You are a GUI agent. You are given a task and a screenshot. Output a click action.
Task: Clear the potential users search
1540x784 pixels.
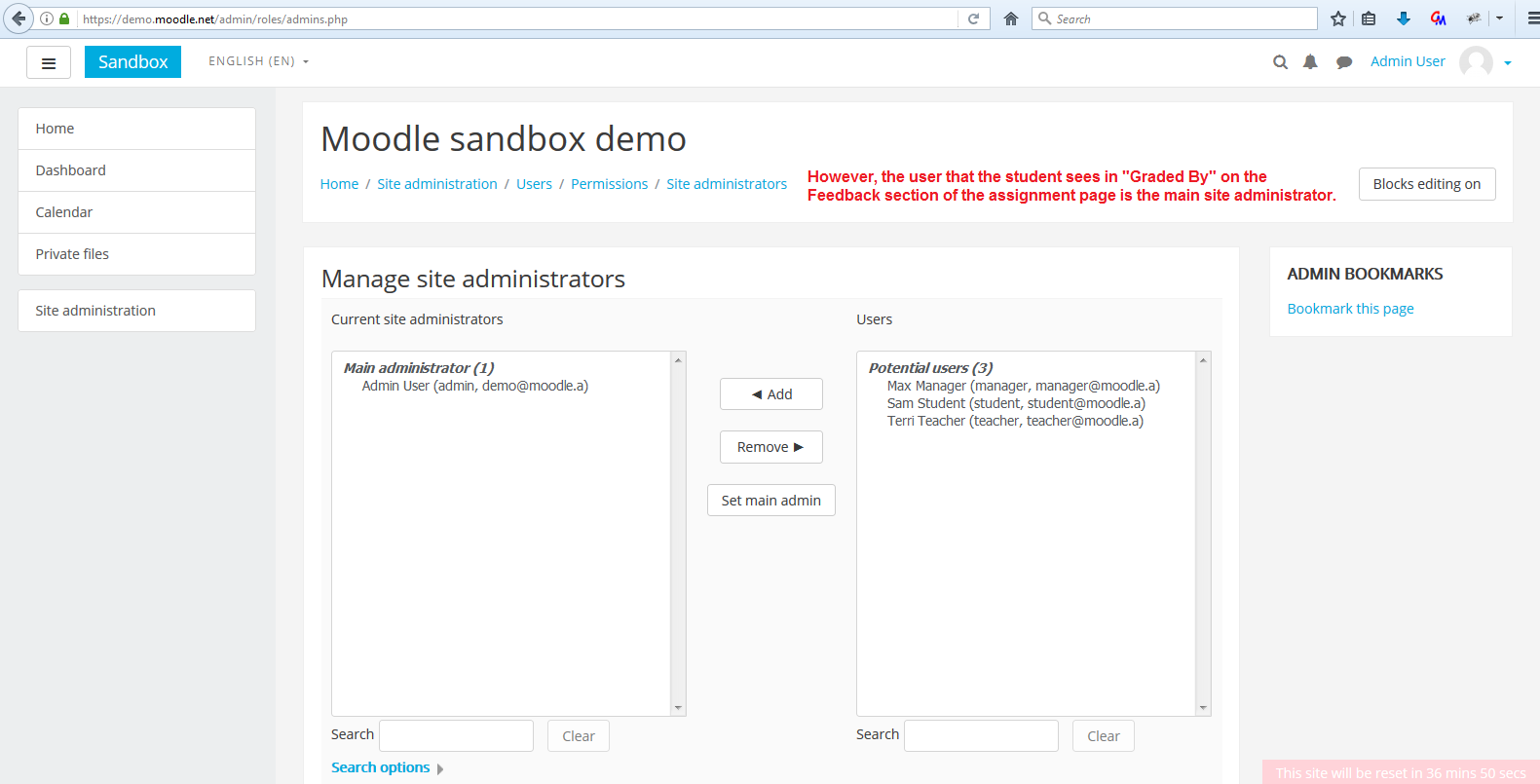[x=1104, y=736]
